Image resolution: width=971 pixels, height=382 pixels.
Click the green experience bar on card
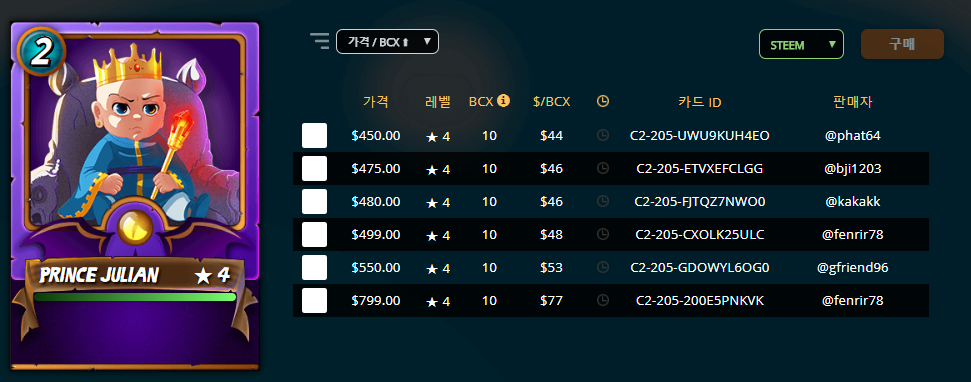[x=135, y=297]
